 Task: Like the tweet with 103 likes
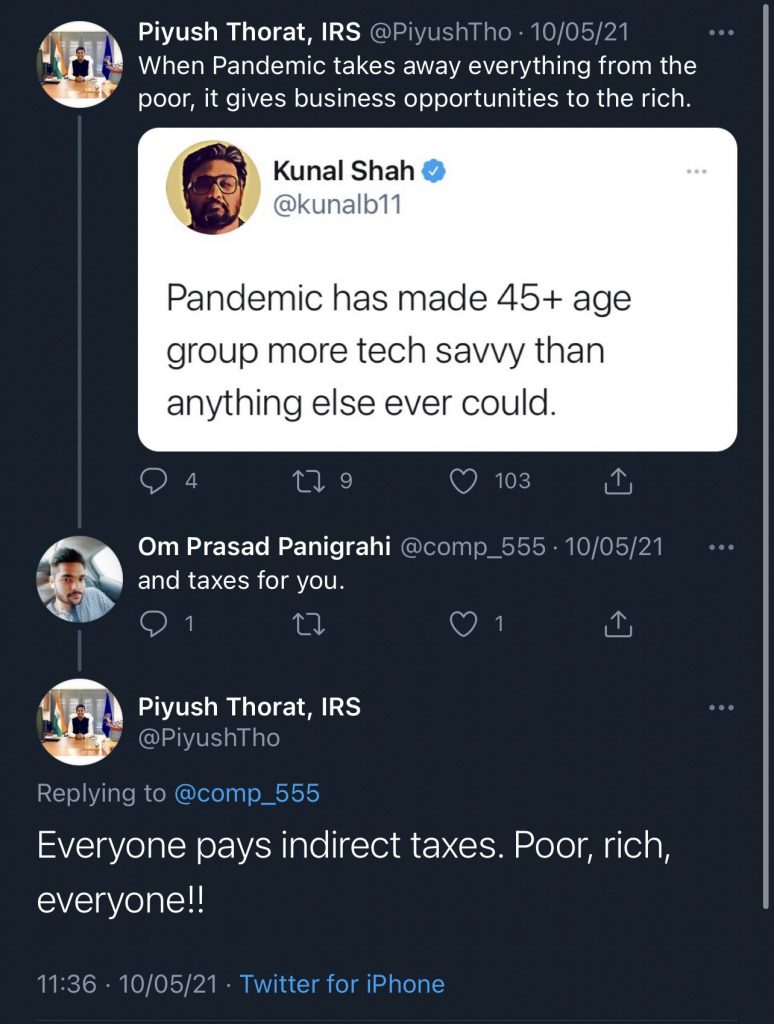point(463,482)
